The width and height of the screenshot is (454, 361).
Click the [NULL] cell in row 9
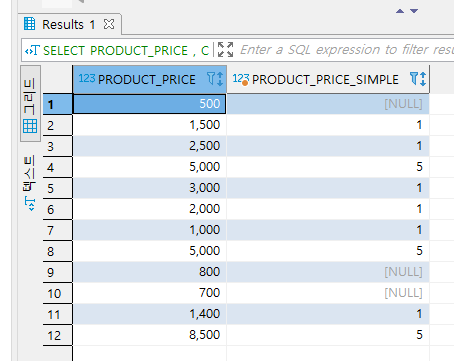328,272
